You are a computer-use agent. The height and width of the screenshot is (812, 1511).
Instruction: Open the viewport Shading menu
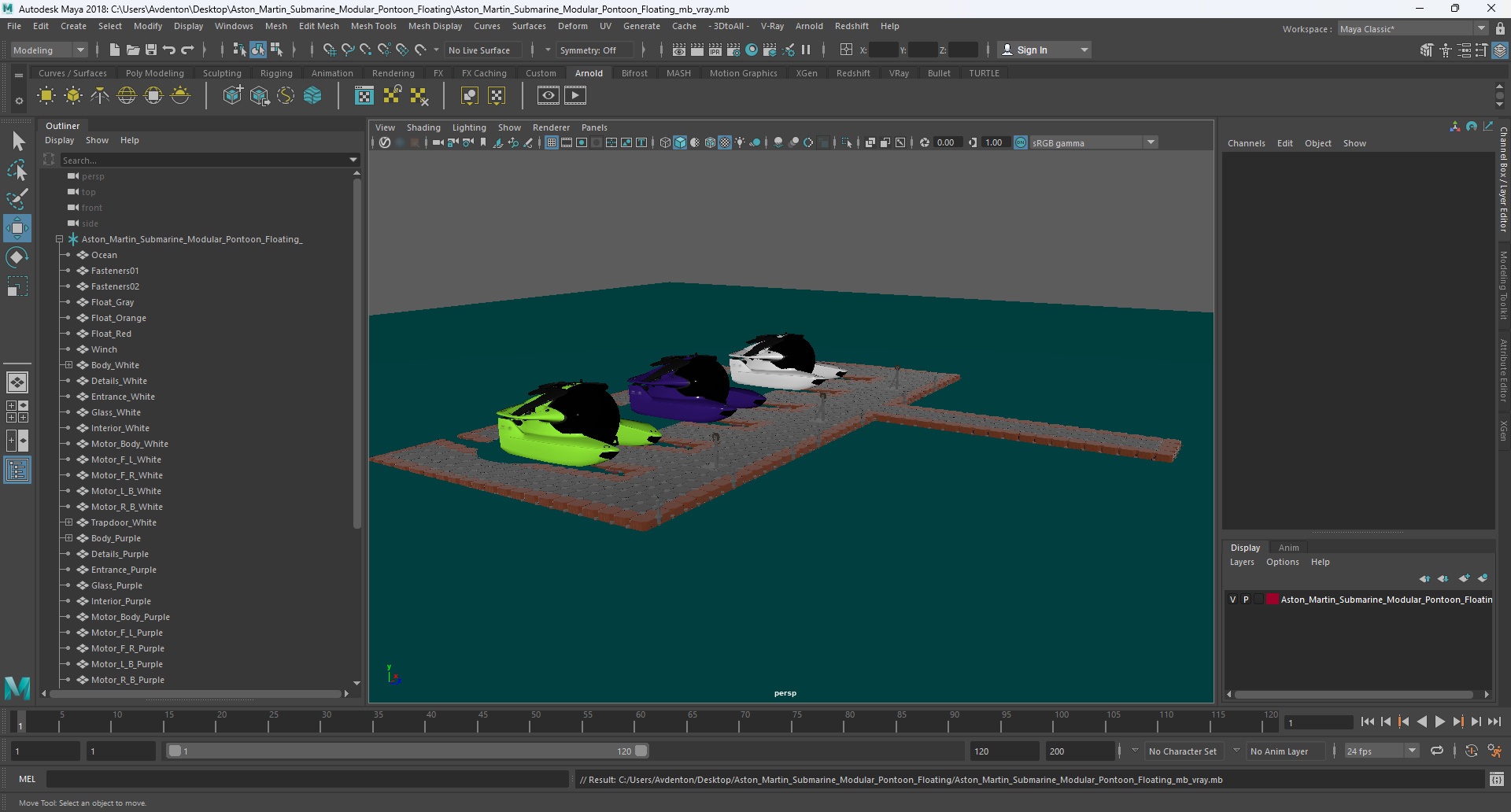(x=423, y=127)
